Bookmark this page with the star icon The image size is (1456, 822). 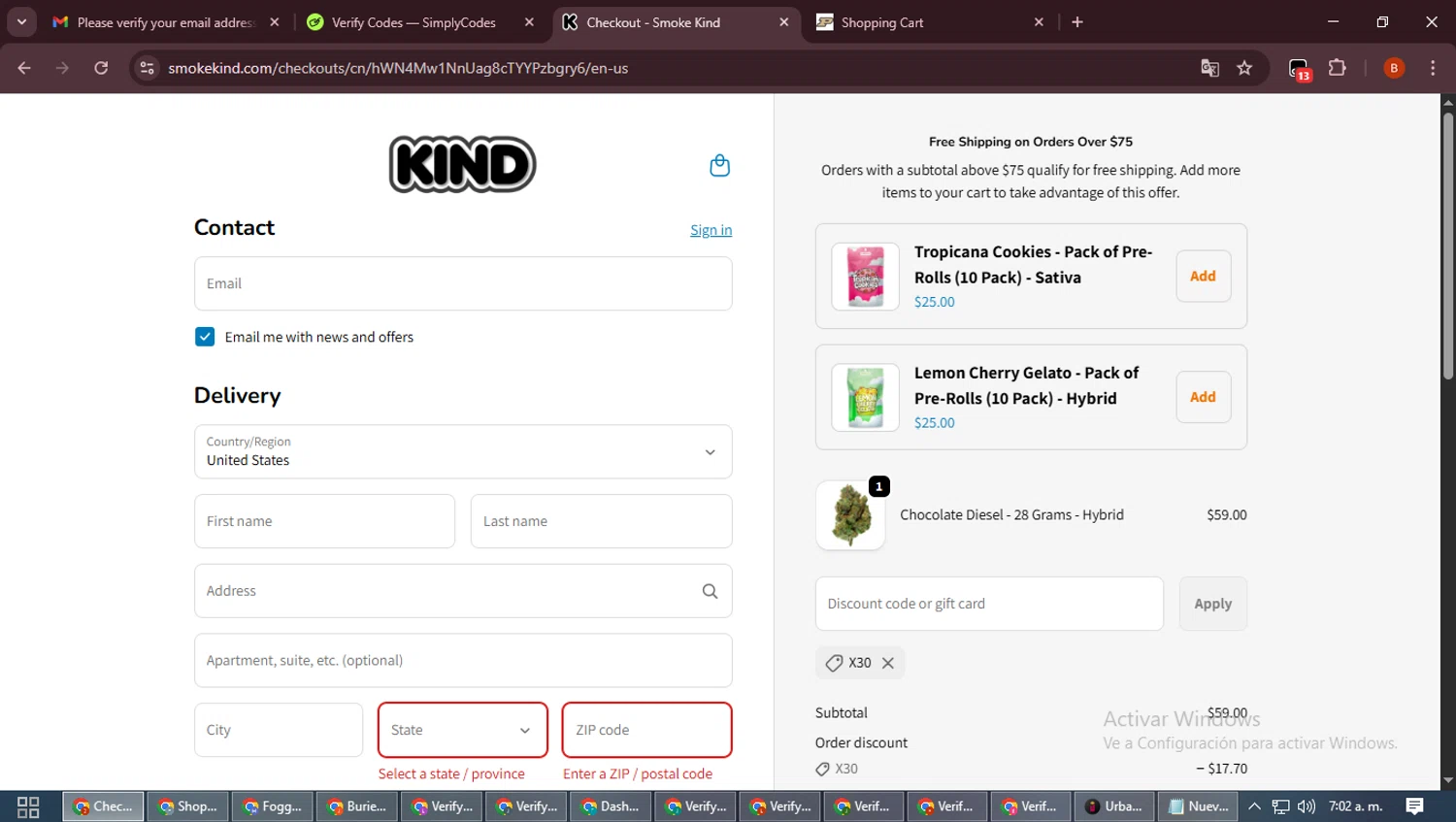click(x=1244, y=68)
